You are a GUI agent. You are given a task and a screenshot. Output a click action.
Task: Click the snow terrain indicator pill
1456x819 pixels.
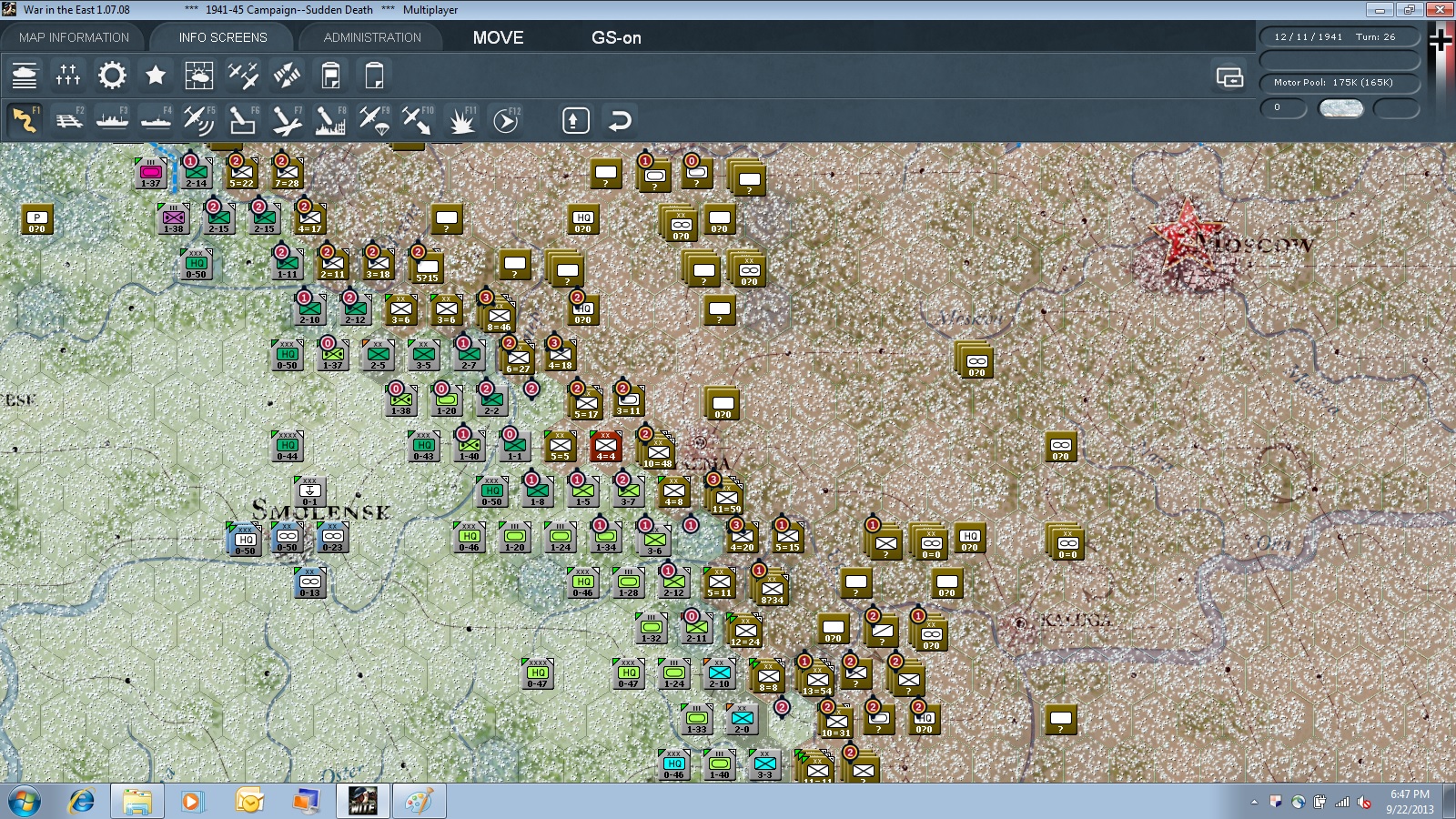point(1341,108)
